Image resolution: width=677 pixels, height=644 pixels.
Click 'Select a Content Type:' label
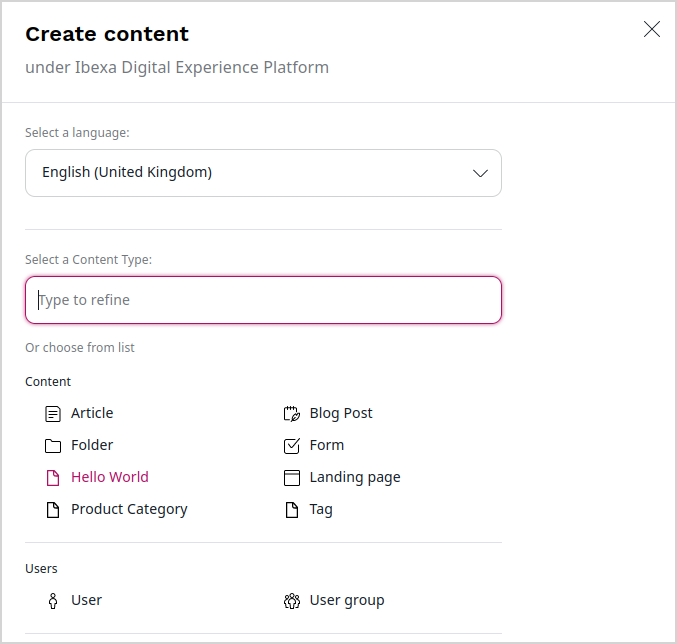(x=89, y=260)
